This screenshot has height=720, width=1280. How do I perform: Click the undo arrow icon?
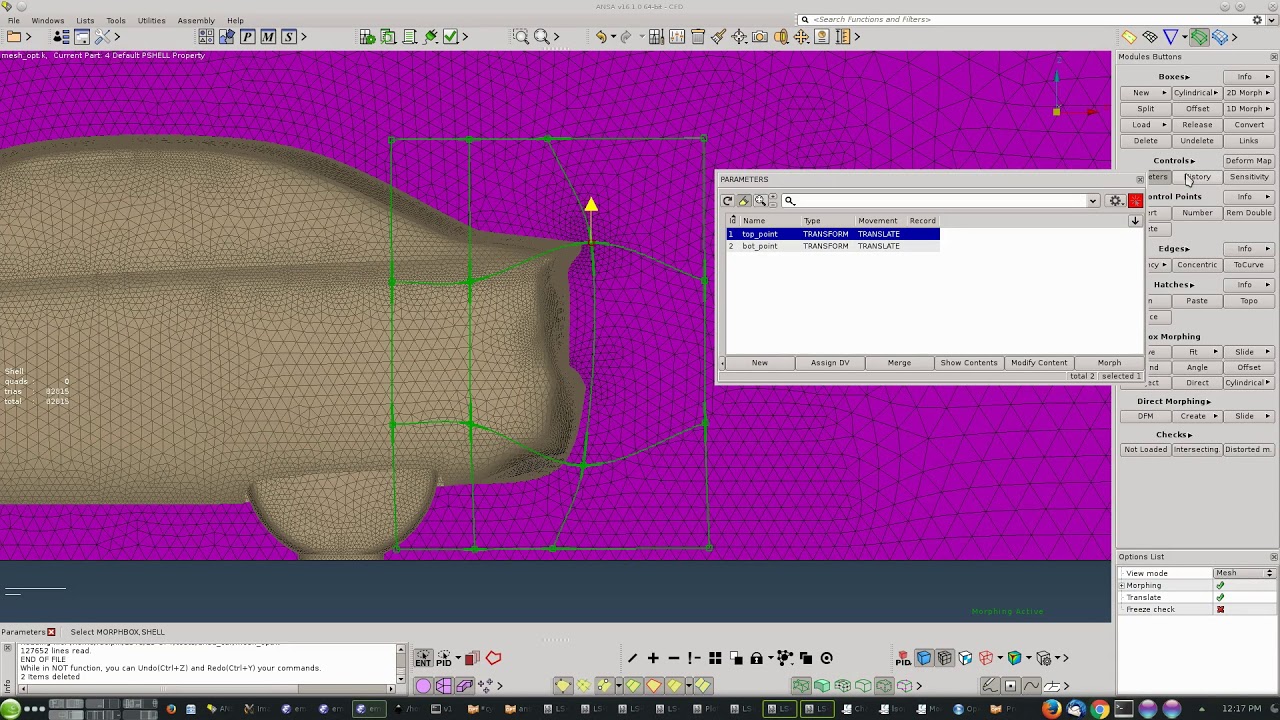601,37
